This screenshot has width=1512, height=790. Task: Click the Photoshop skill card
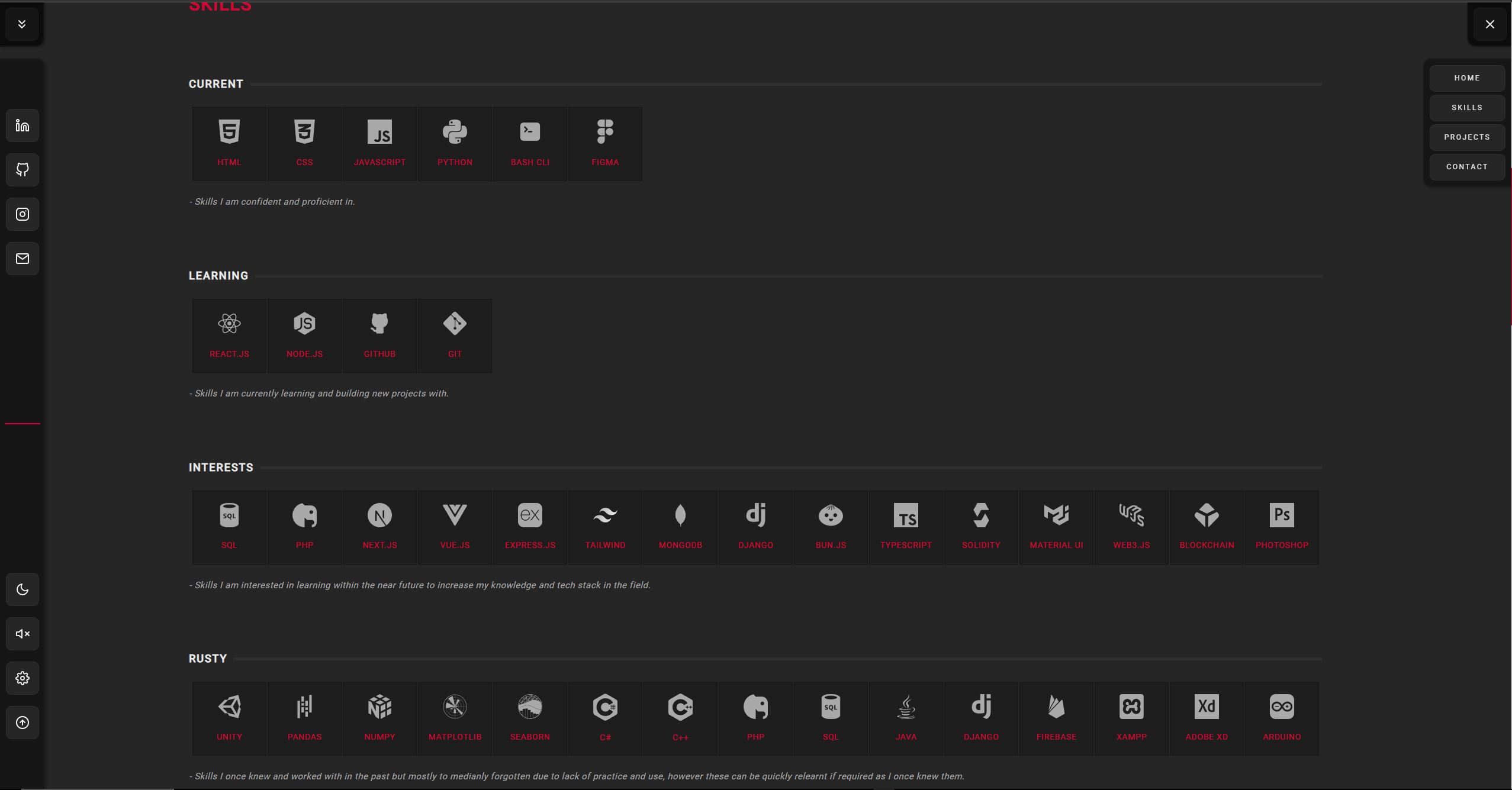tap(1282, 527)
